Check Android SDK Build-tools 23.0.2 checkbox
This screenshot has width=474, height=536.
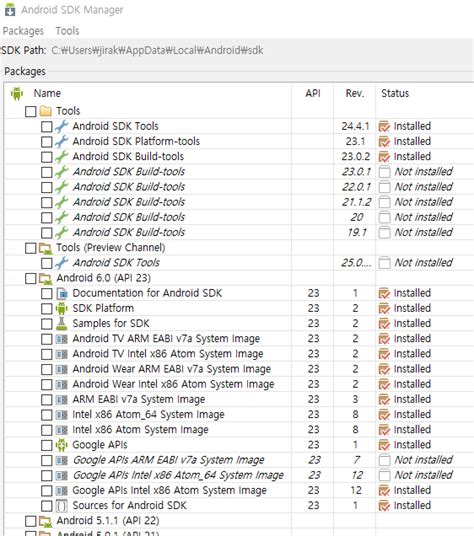[46, 157]
